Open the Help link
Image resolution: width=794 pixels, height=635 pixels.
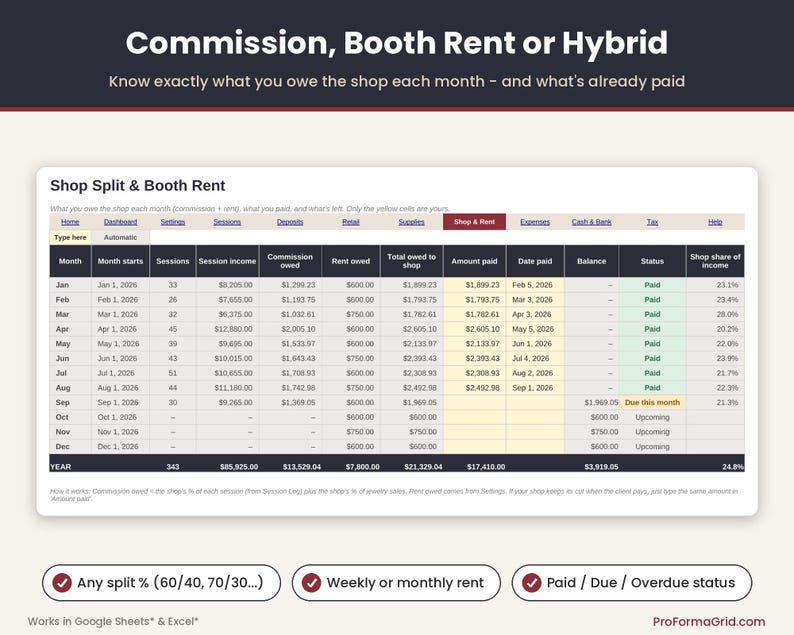(715, 222)
